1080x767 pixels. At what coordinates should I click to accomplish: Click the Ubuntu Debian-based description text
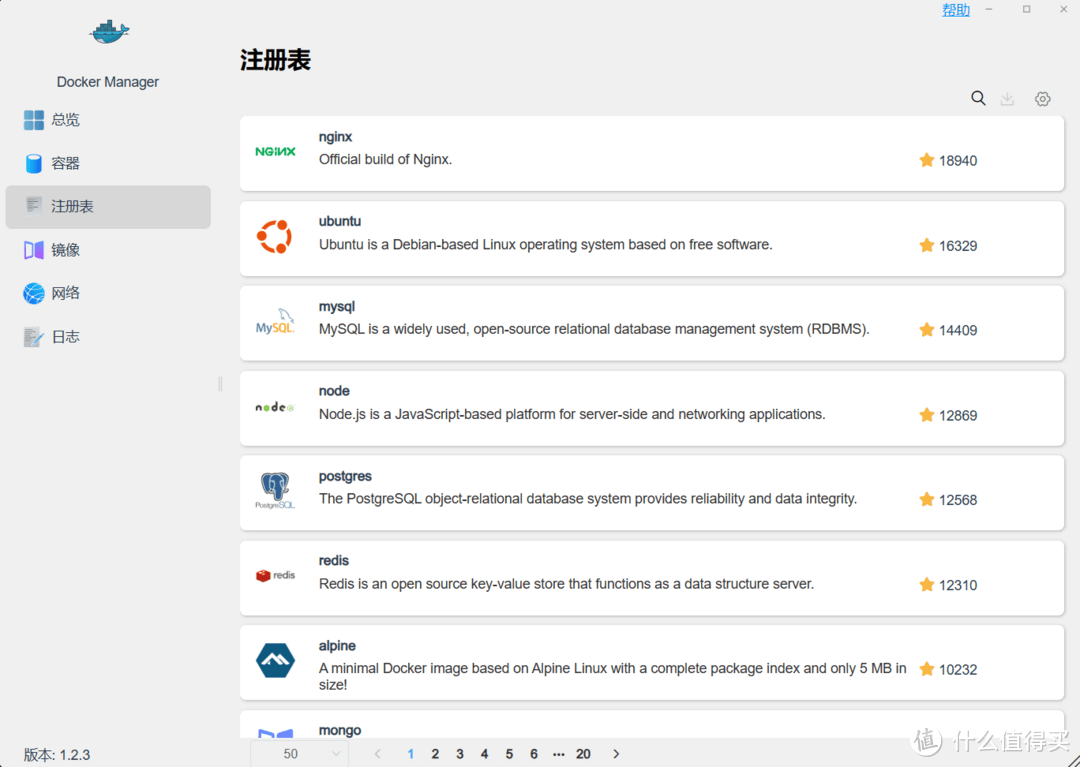point(546,244)
